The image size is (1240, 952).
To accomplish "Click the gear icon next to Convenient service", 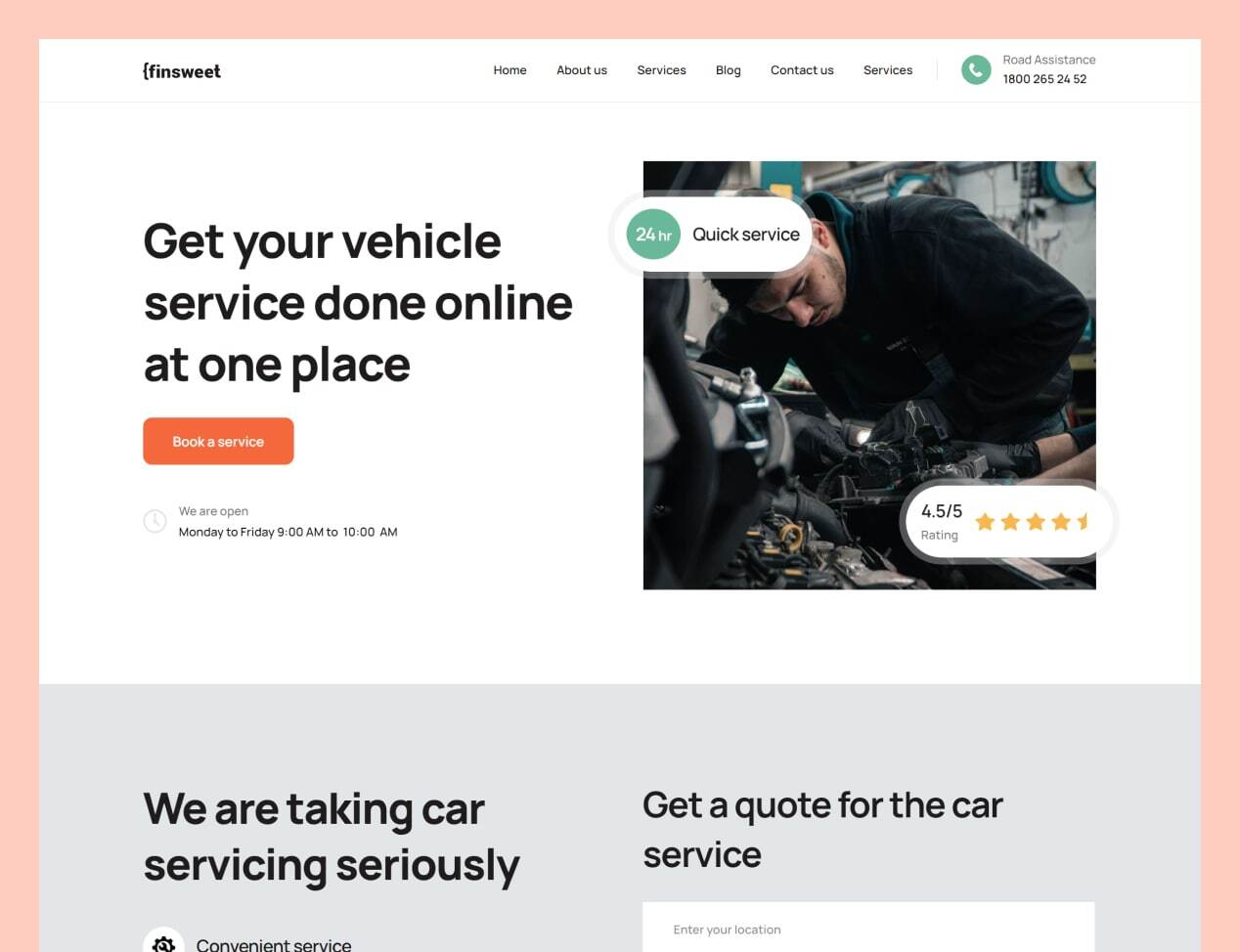I will coord(163,943).
